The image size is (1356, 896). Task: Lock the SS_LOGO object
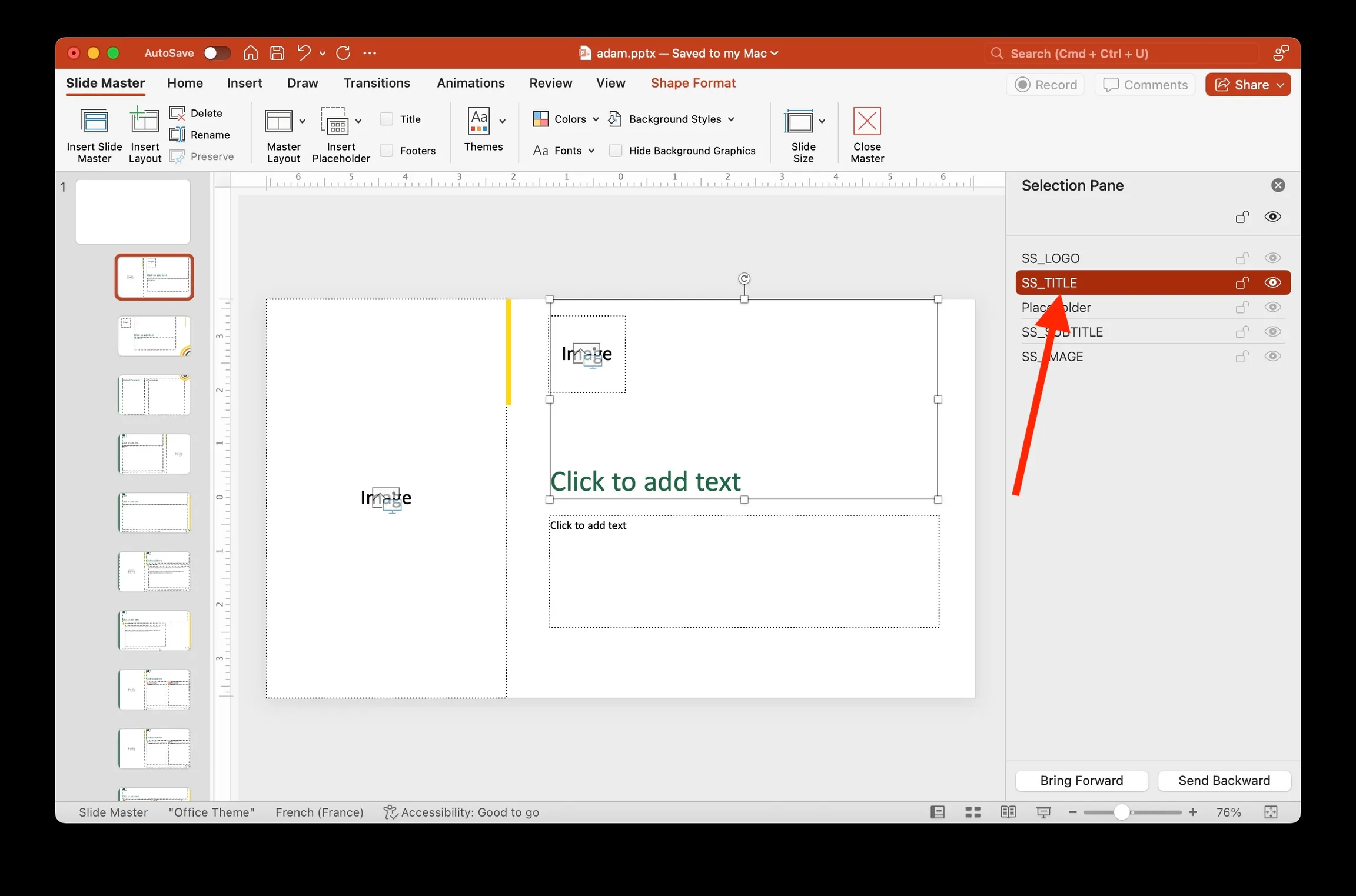coord(1242,258)
